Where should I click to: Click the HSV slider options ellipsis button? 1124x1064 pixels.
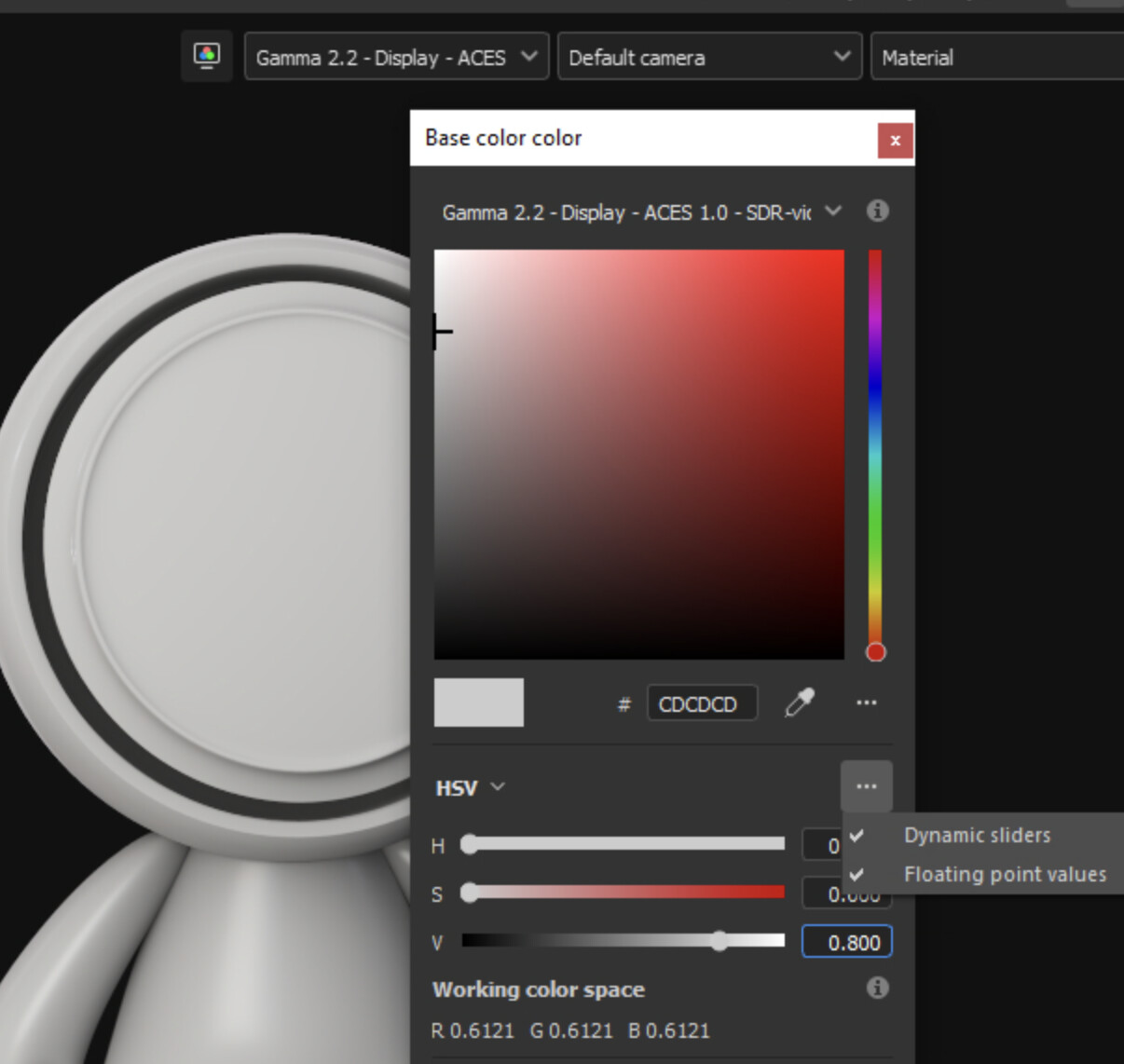click(866, 786)
